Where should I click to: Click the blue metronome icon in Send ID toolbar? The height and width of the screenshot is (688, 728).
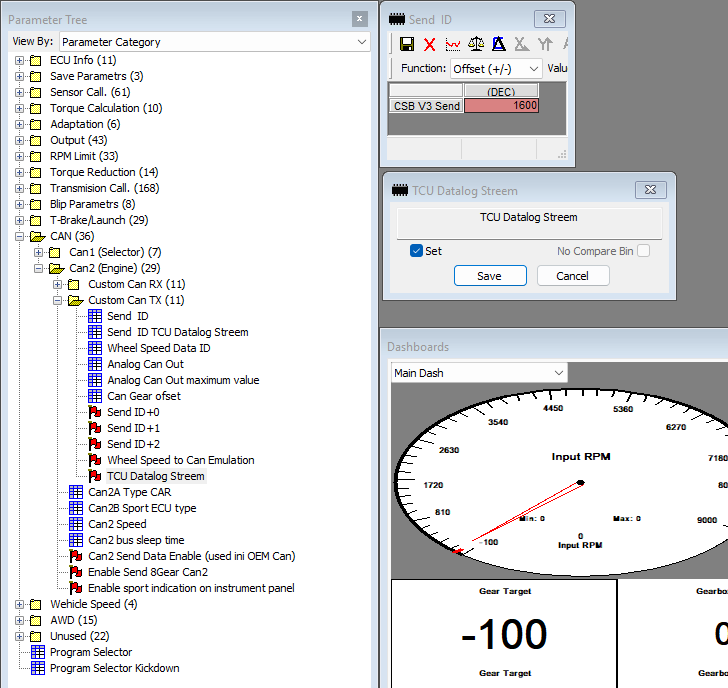tap(498, 44)
